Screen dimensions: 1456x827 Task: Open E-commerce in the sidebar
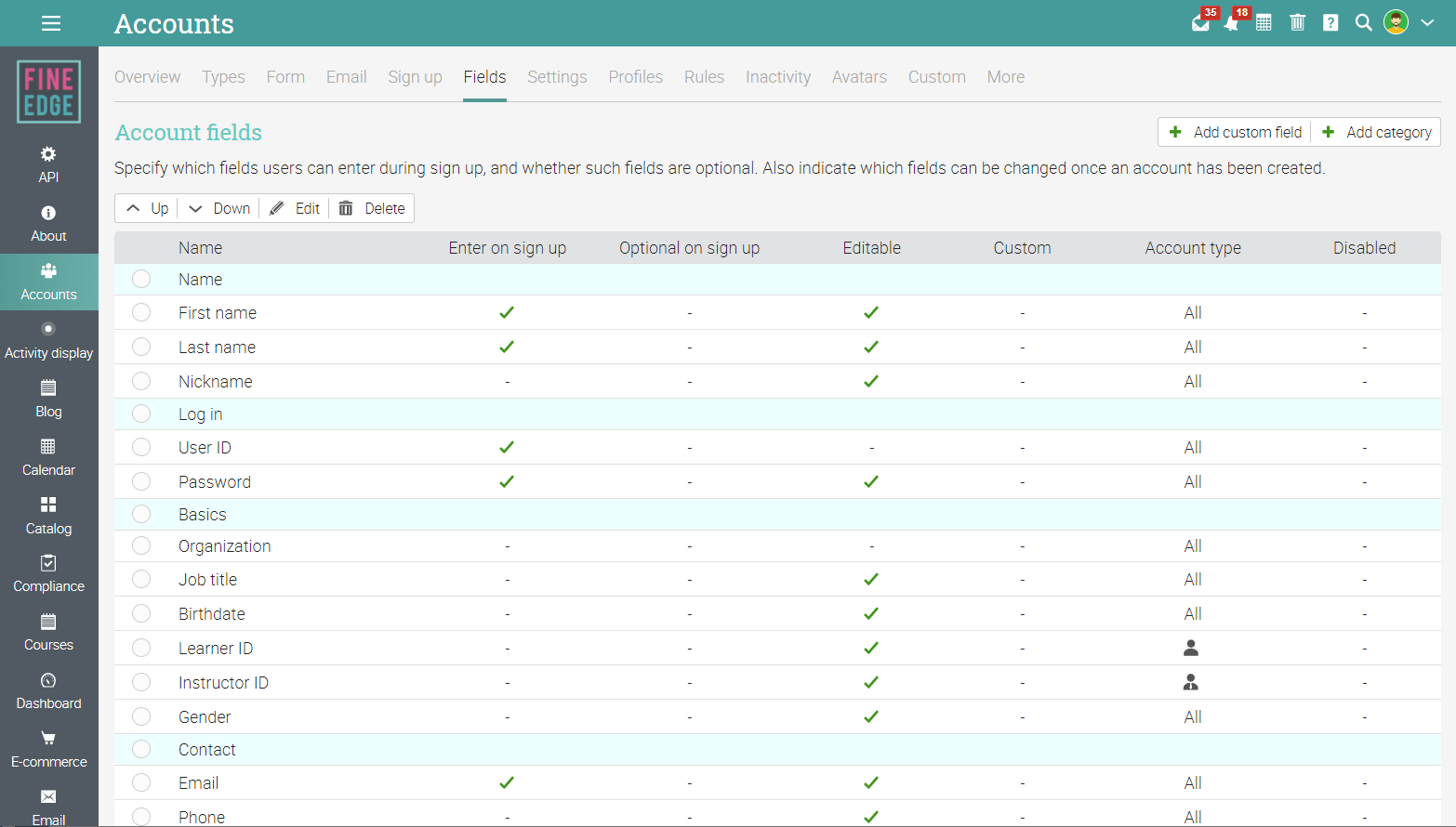[49, 750]
